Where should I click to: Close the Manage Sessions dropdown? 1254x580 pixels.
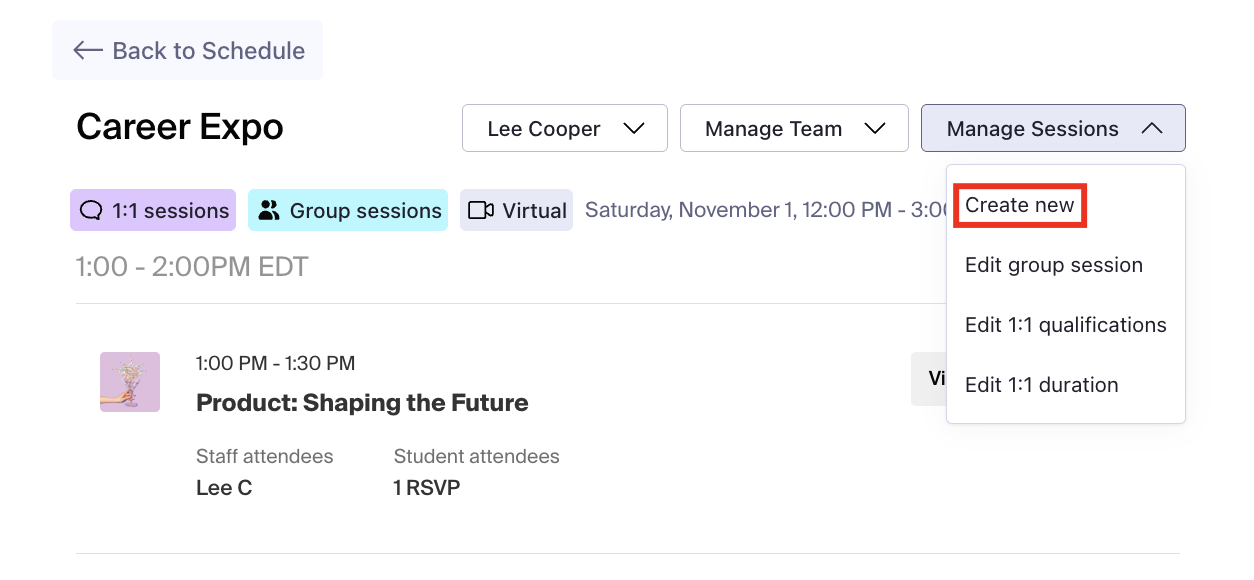[1052, 129]
